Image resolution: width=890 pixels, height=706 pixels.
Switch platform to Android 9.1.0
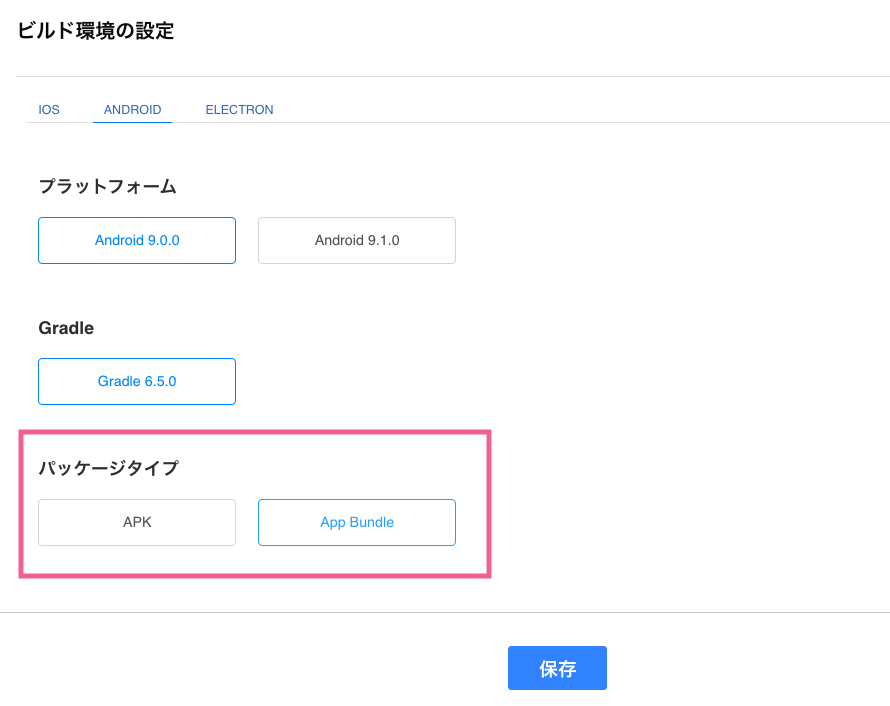coord(356,240)
